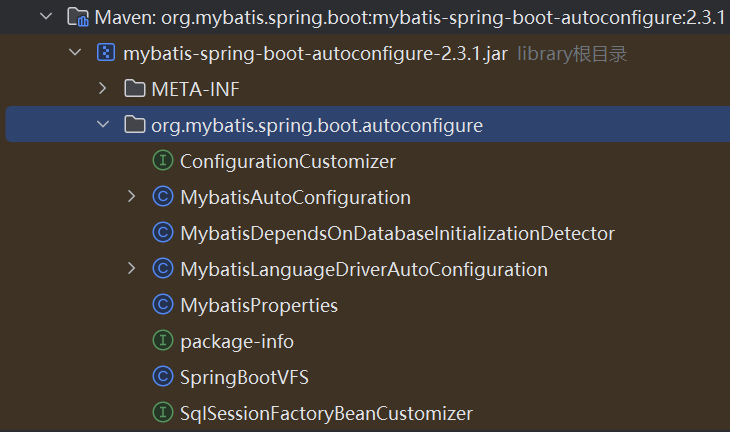Select the META-INF folder
Image resolution: width=730 pixels, height=432 pixels.
pyautogui.click(x=196, y=89)
